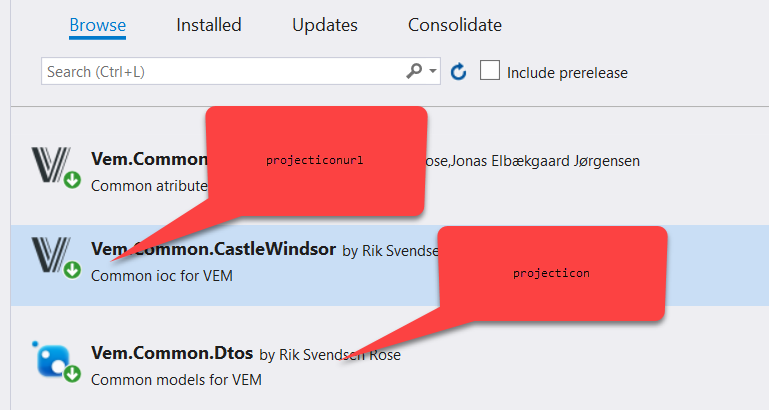The height and width of the screenshot is (410, 769).
Task: Click the red projecticonurl callout
Action: [x=316, y=160]
